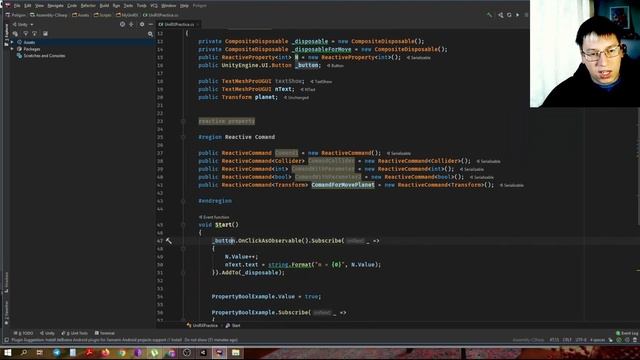640x360 pixels.
Task: Open the Terminal tool window
Action: pos(104,333)
